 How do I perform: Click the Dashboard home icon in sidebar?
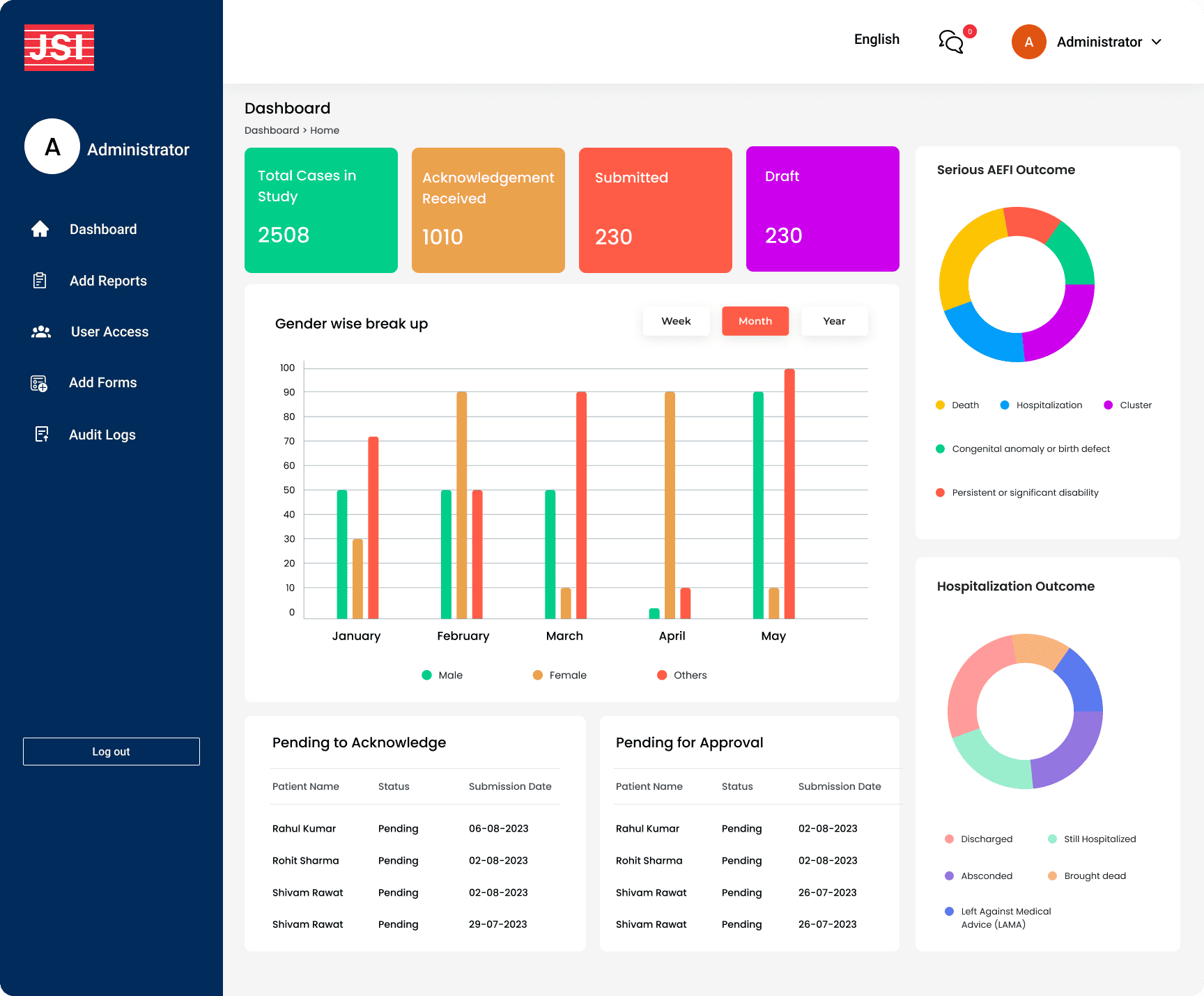(x=40, y=229)
